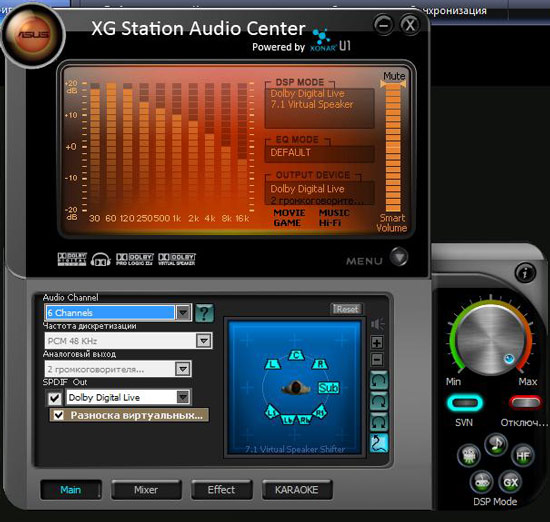Toggle the 'Разноска виртуальных...' checkbox

58,415
